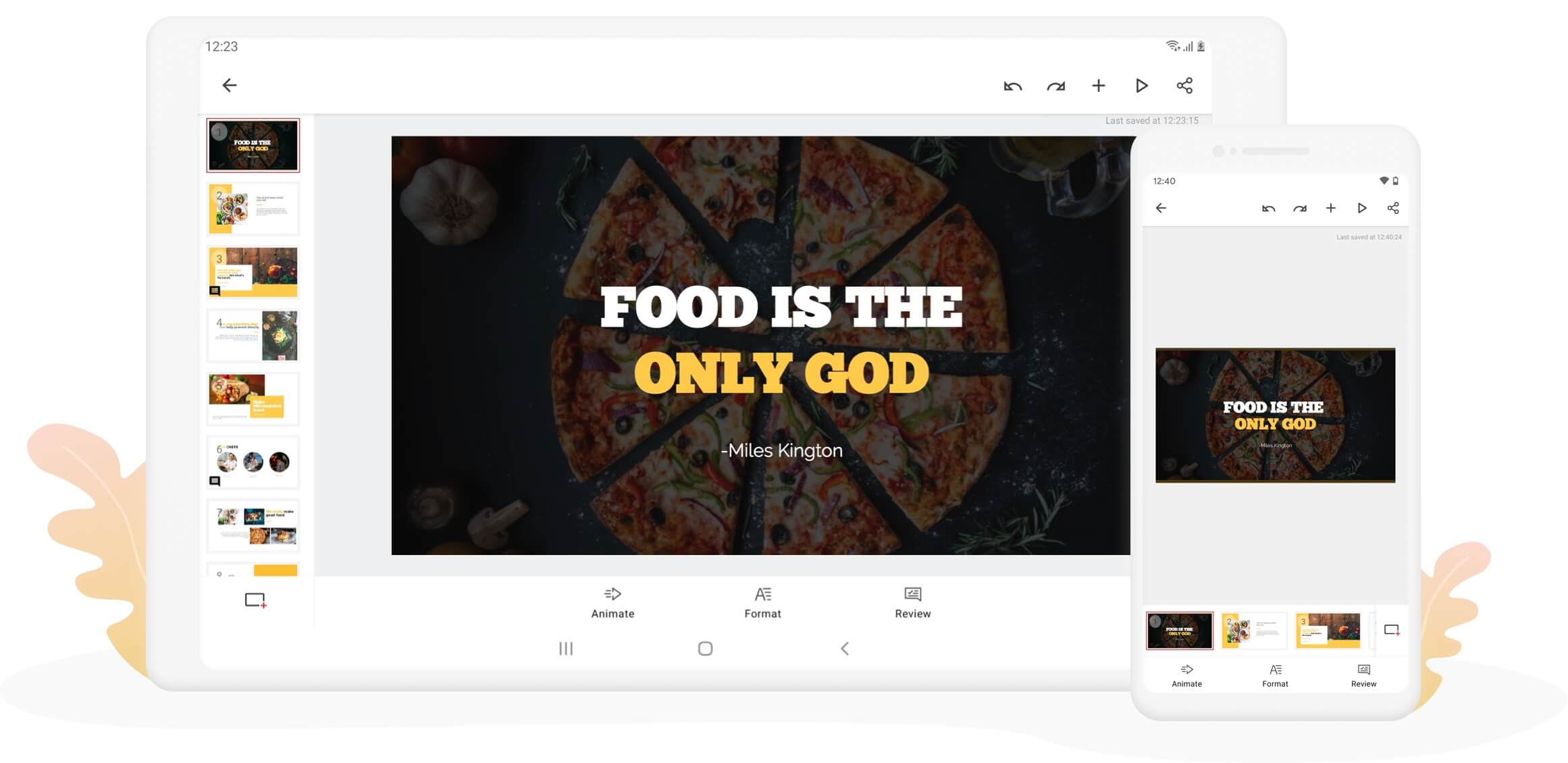
Task: Select the FOOD IS THE title text
Action: [x=781, y=308]
